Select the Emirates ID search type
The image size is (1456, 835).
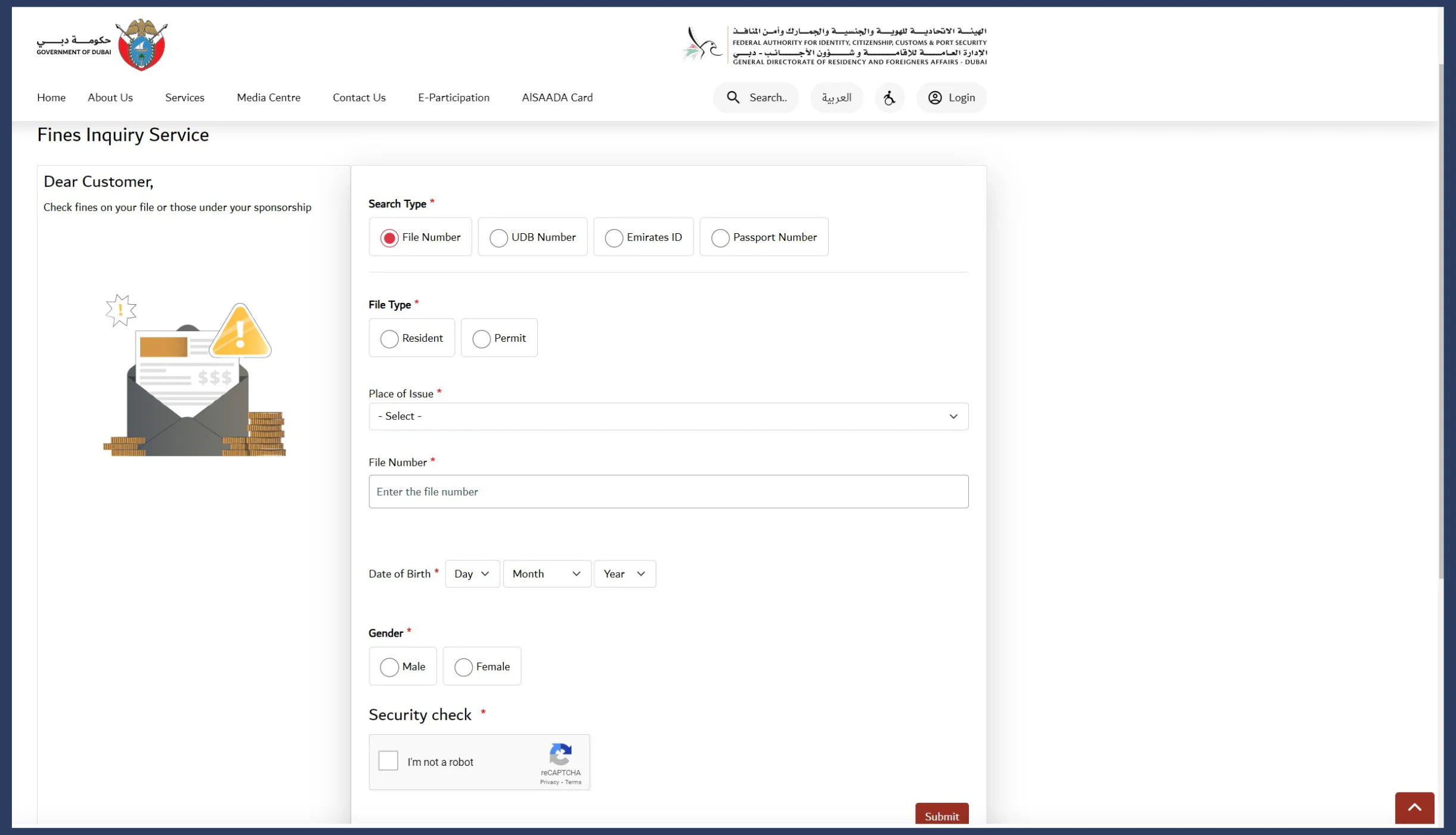(614, 238)
